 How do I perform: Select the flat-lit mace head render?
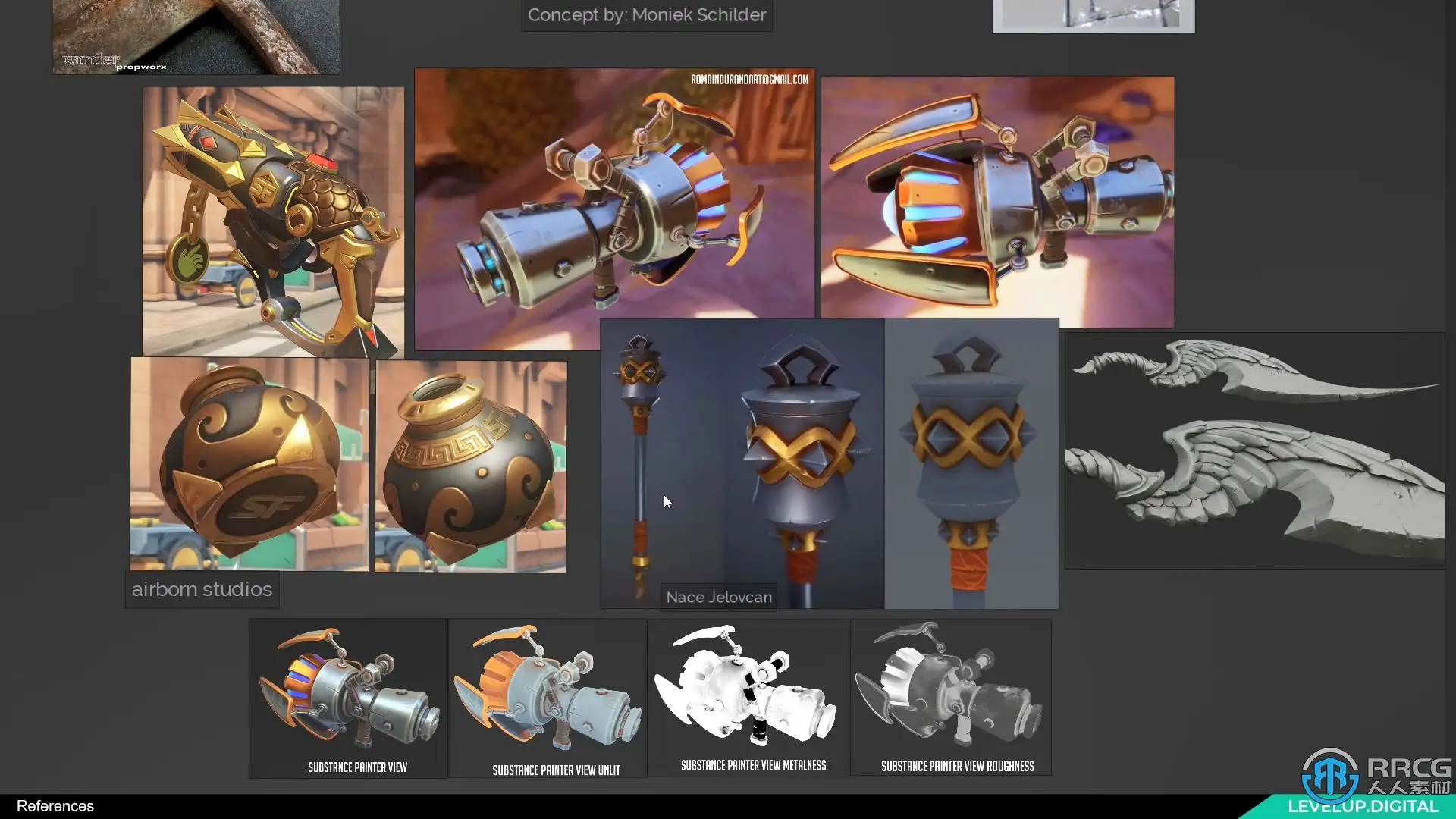[x=971, y=463]
